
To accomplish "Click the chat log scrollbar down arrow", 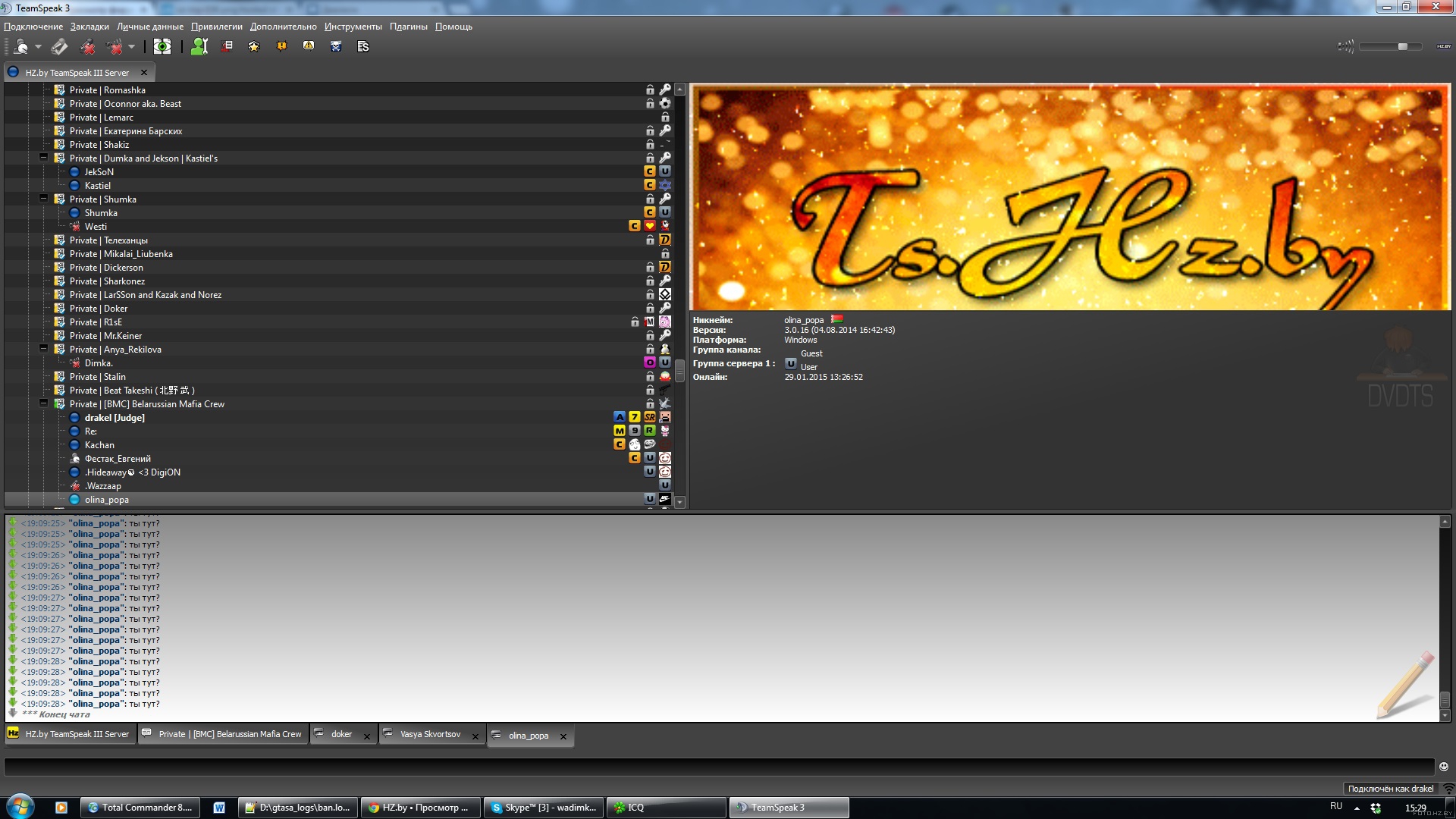I will tap(1445, 716).
